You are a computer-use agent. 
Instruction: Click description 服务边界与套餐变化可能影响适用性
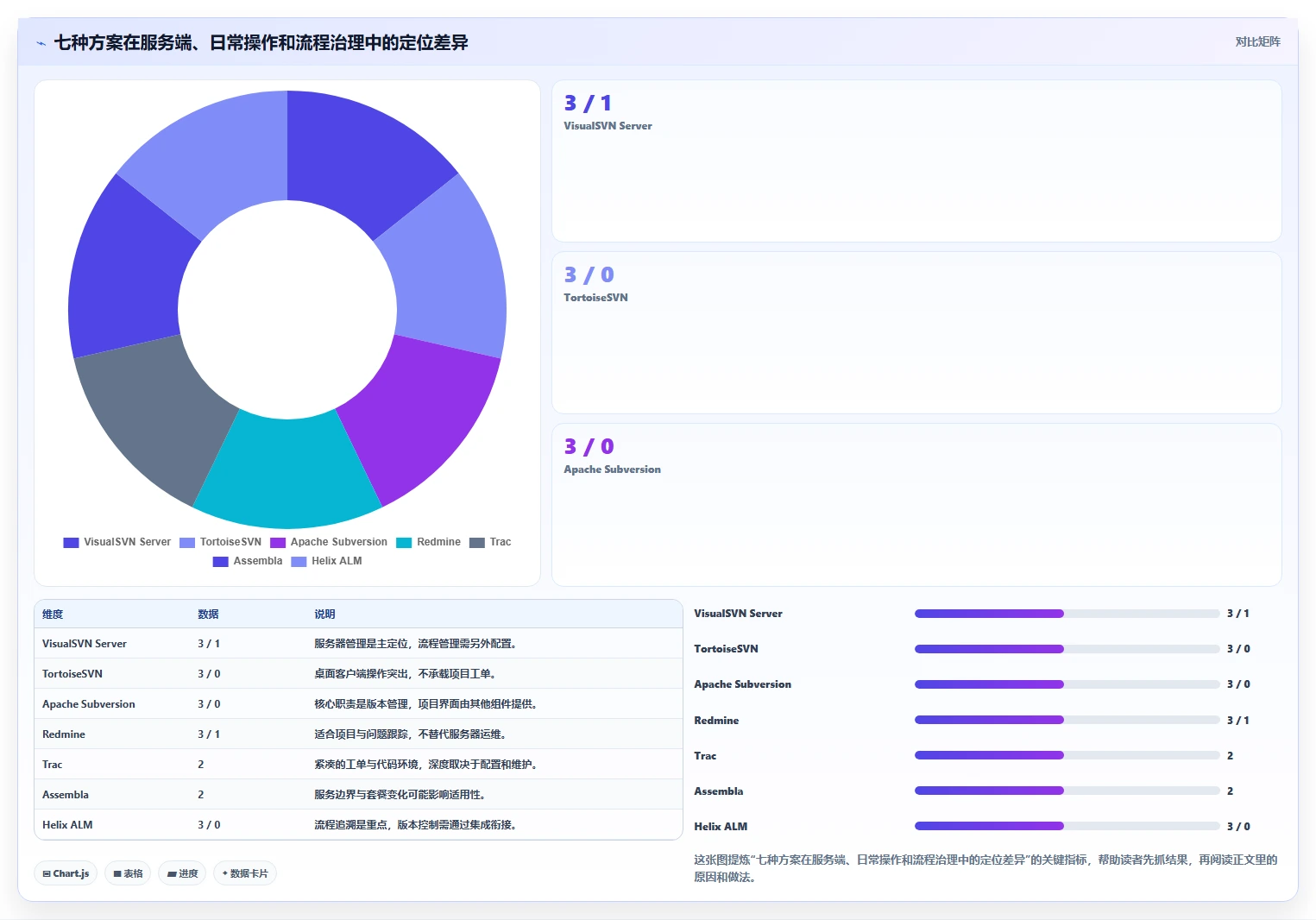point(400,795)
